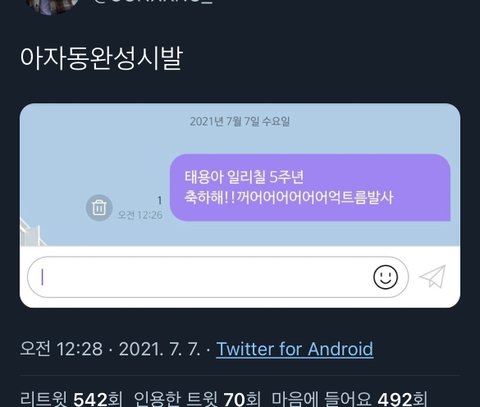Click the chat date header 2021년 7월 7일 수요일
The height and width of the screenshot is (407, 480).
coord(240,121)
